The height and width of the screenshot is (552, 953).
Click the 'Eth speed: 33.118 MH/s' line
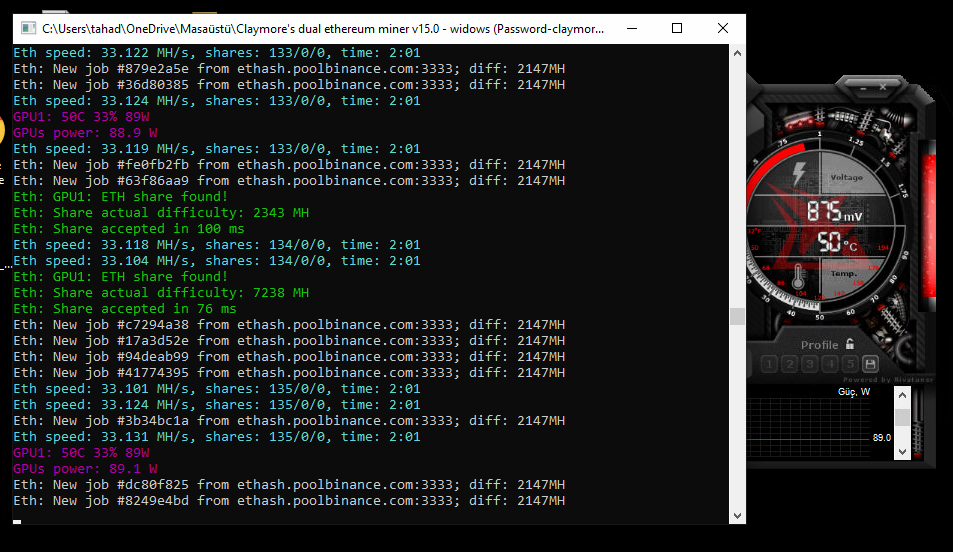(x=217, y=244)
